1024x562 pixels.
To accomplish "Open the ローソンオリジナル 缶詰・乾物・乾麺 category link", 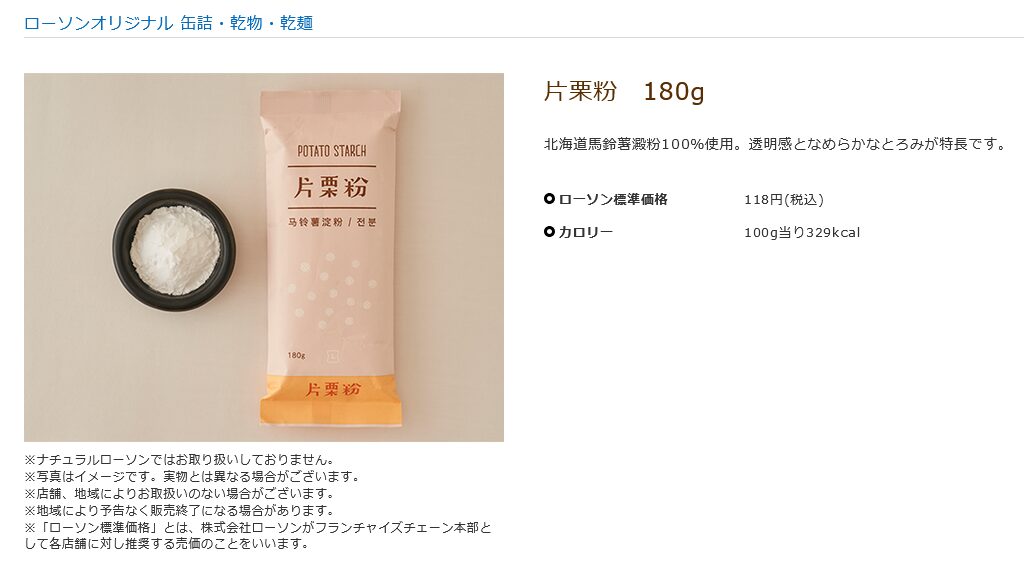I will (168, 23).
